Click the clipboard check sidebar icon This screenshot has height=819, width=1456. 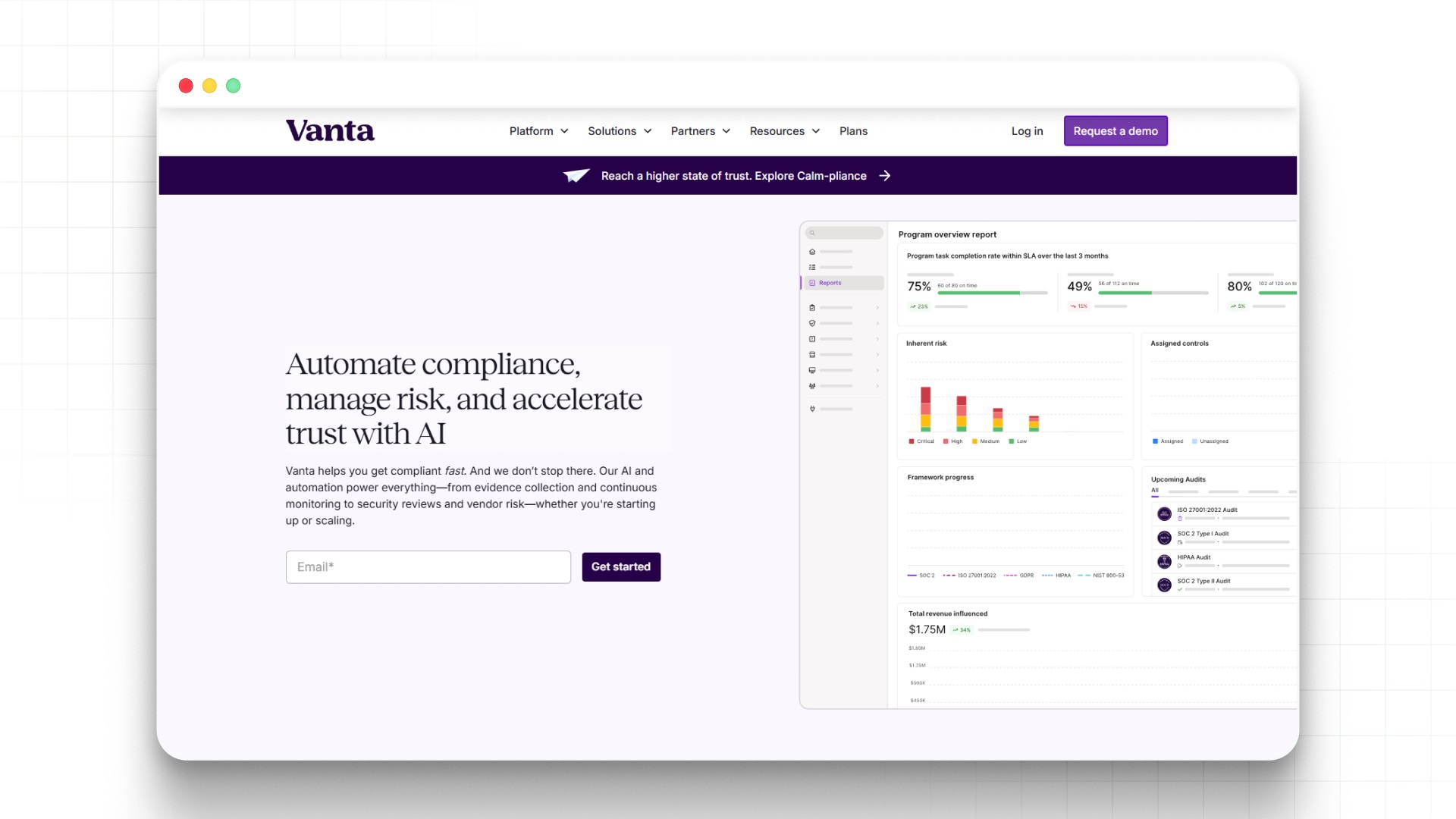[x=812, y=308]
